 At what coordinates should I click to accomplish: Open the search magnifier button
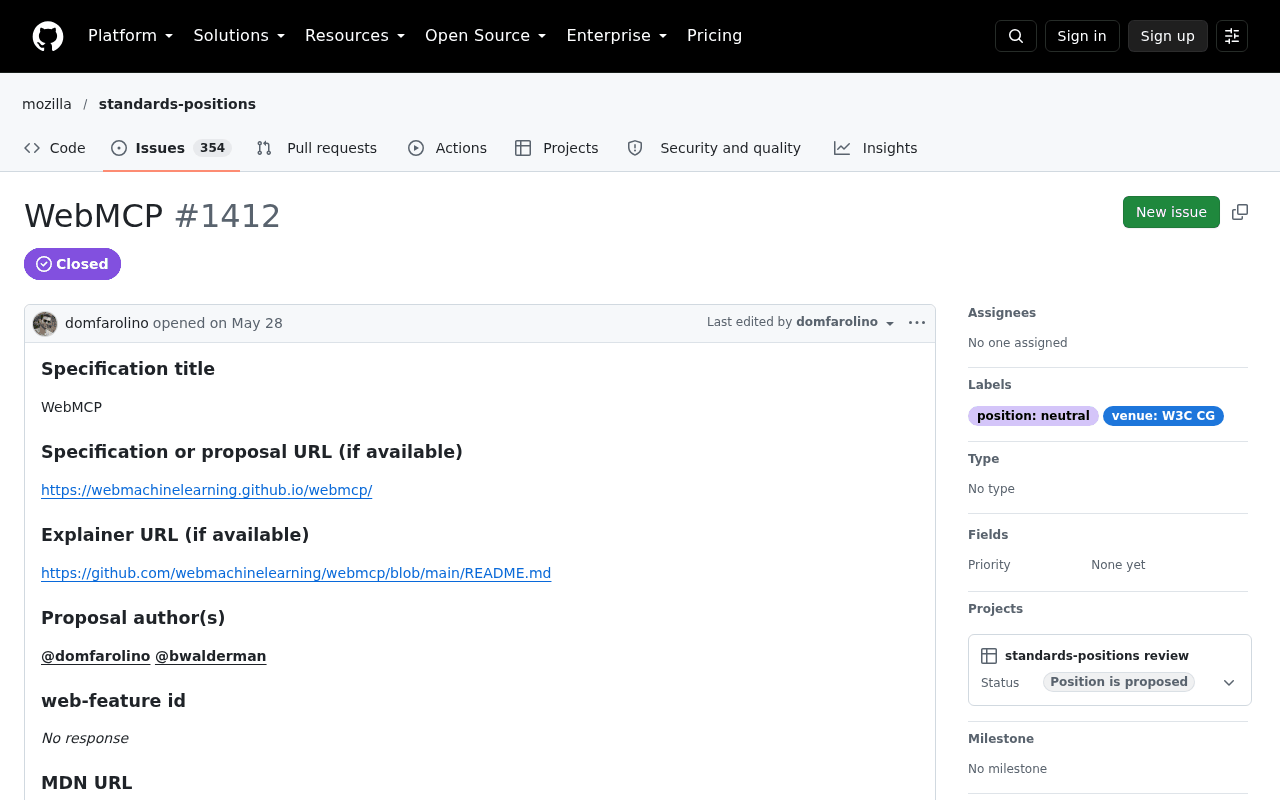click(1016, 36)
